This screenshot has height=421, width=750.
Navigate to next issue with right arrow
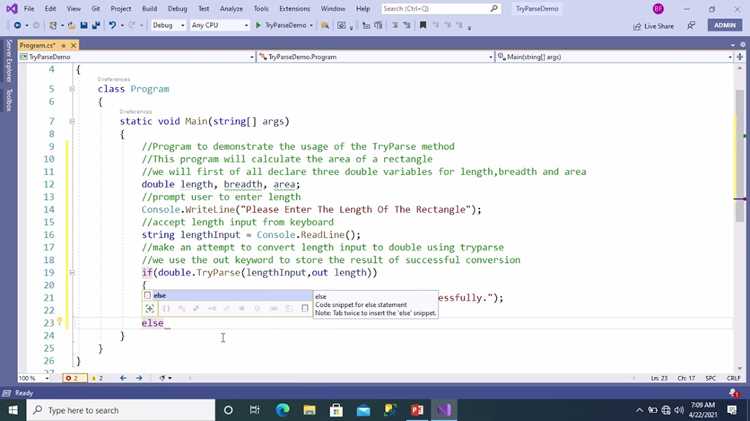point(139,378)
